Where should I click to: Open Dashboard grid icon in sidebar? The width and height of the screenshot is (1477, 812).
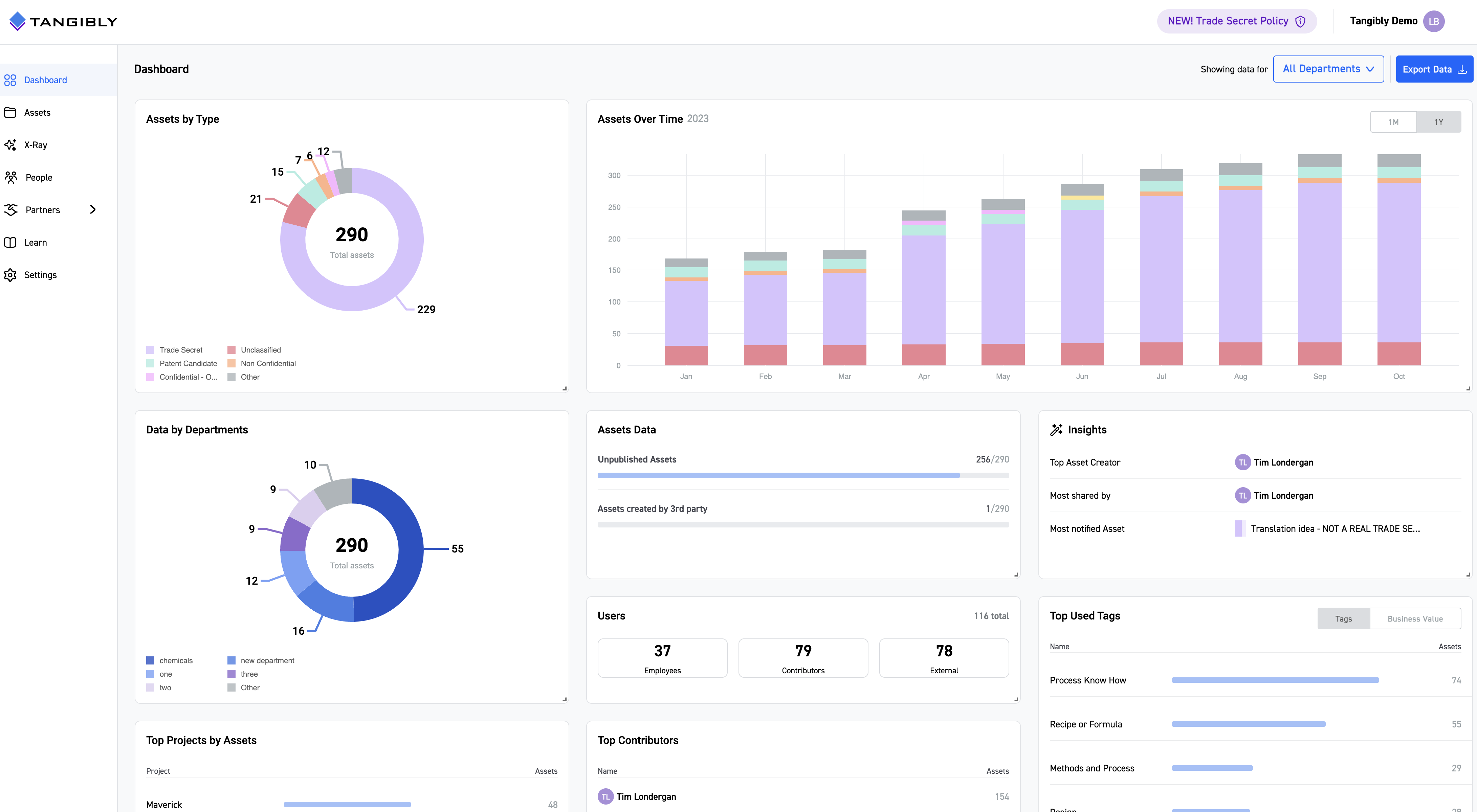click(x=10, y=80)
